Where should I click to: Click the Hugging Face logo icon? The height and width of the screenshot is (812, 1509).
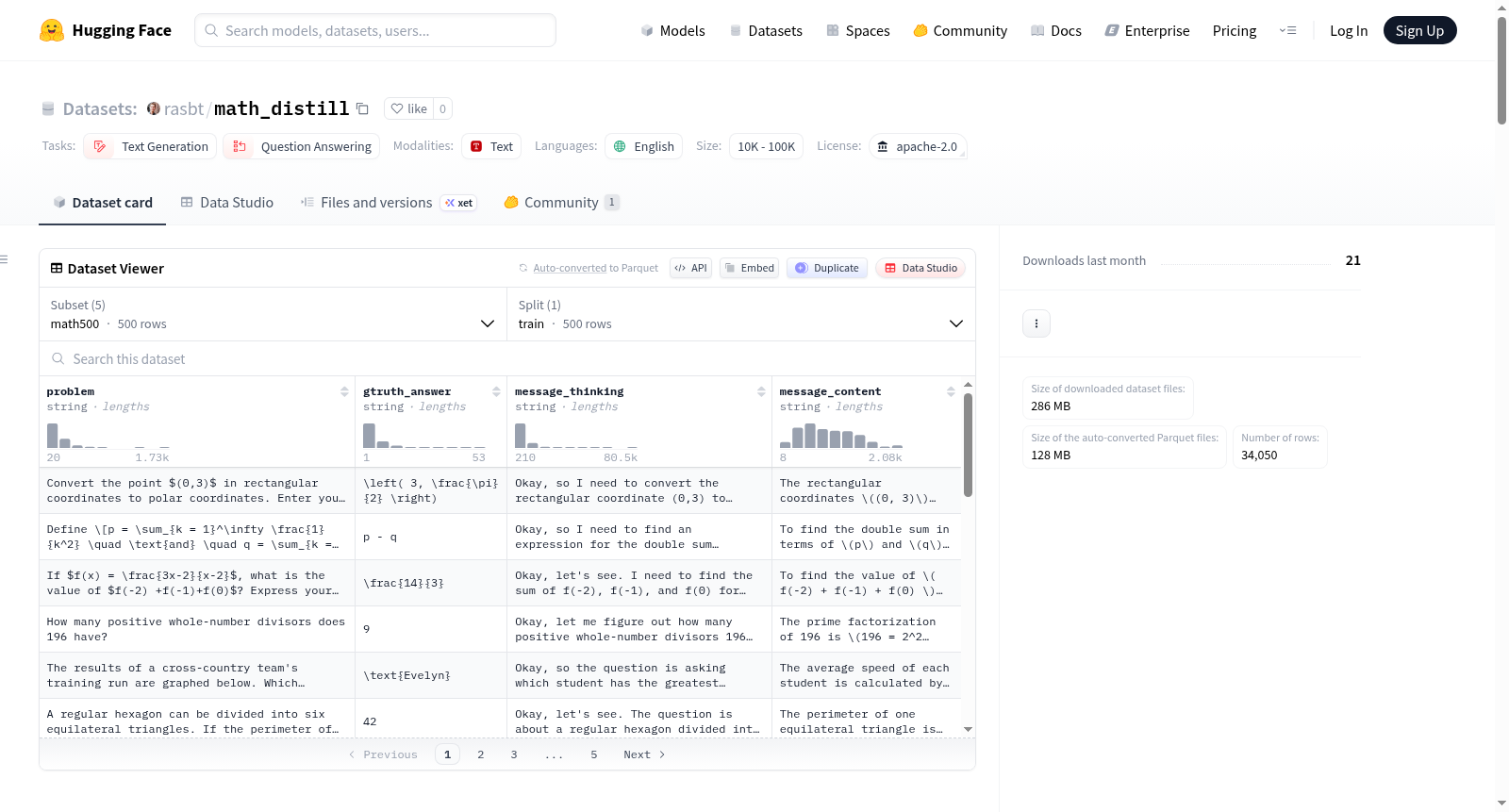(x=52, y=30)
